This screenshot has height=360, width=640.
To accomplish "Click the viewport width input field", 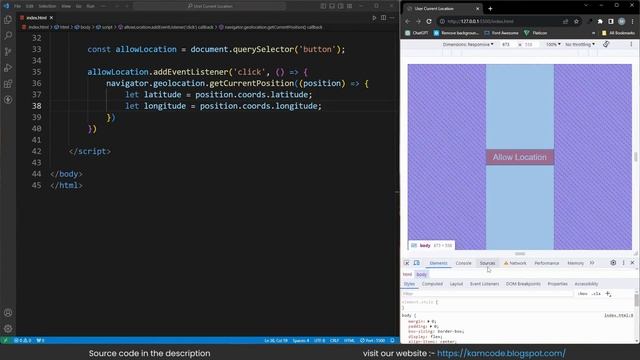I will click(506, 44).
